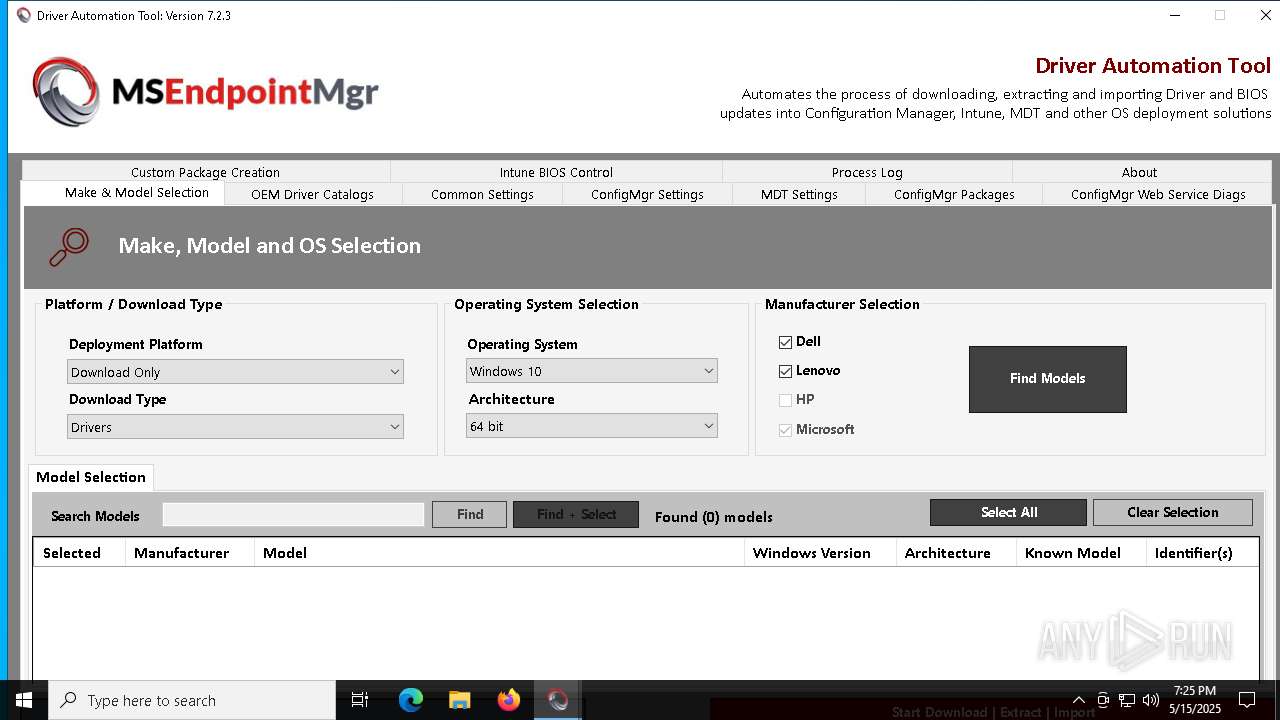Switch to the Custom Package Creation tab
Viewport: 1280px width, 720px height.
point(206,172)
